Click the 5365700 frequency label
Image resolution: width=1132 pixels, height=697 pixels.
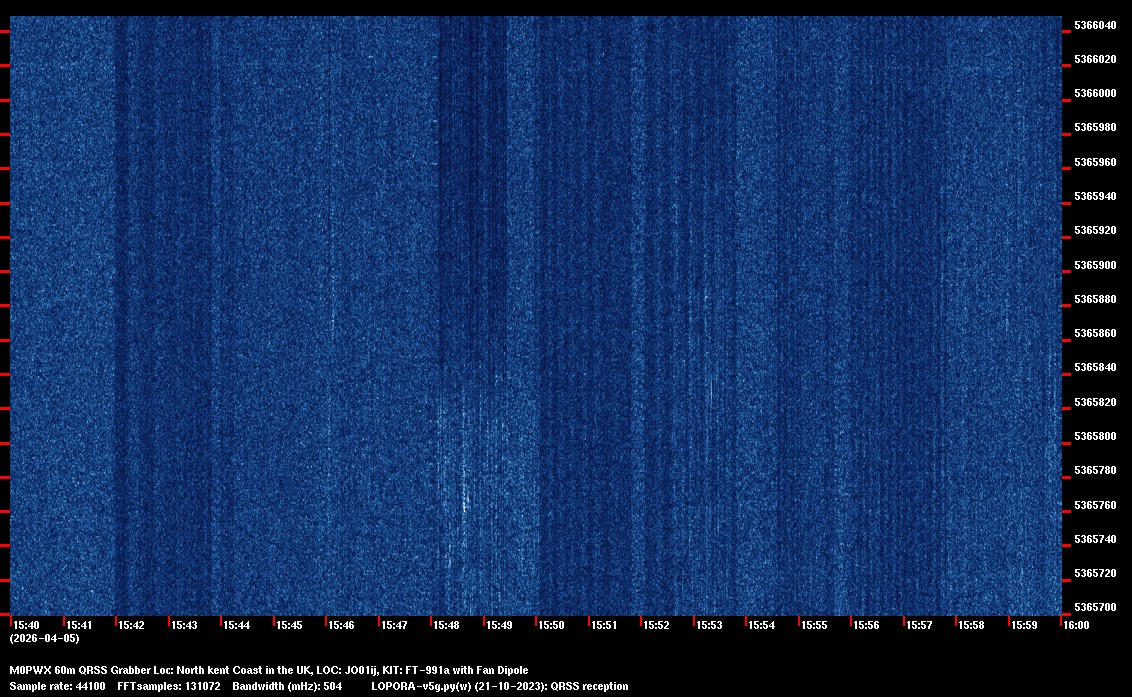(x=1095, y=608)
